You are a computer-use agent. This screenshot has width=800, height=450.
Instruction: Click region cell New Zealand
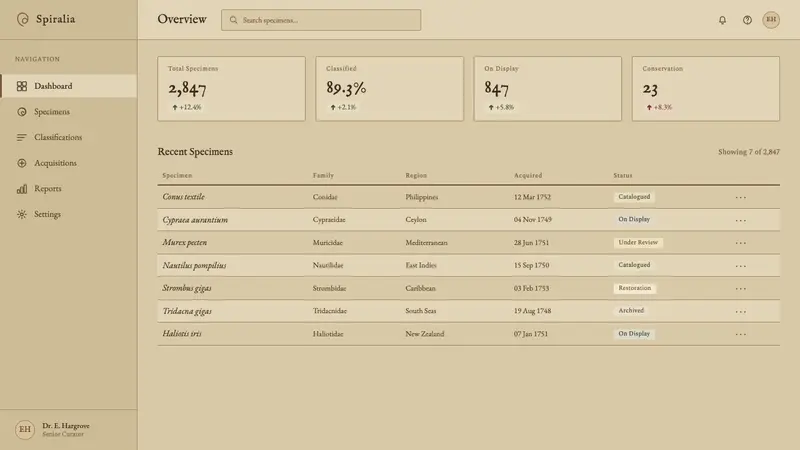click(x=424, y=334)
